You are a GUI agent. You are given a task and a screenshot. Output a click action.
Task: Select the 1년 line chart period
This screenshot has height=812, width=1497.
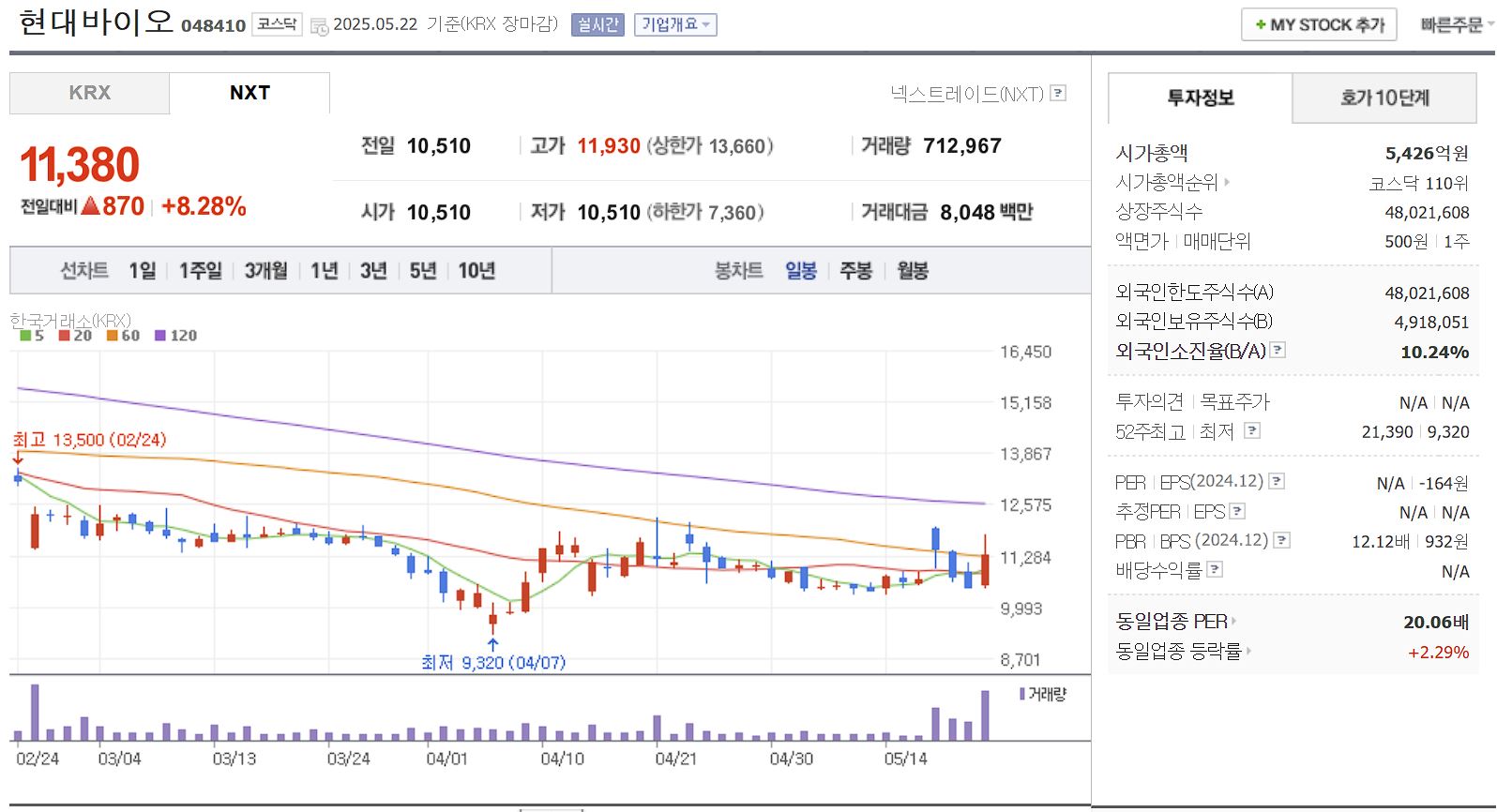[x=325, y=271]
